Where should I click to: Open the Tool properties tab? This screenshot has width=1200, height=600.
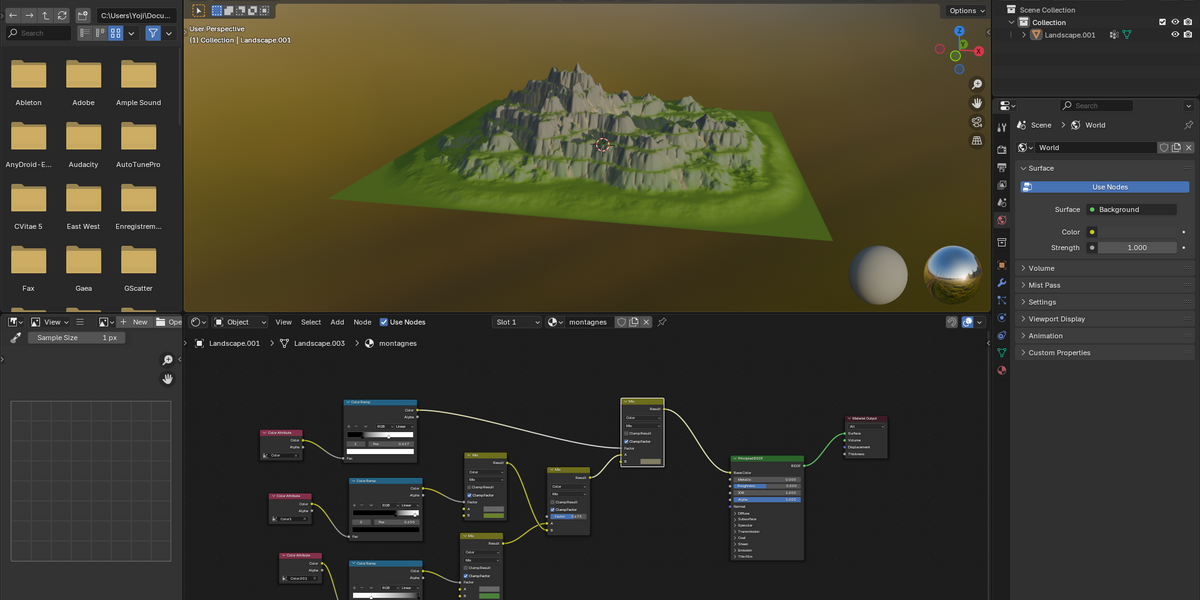1001,128
